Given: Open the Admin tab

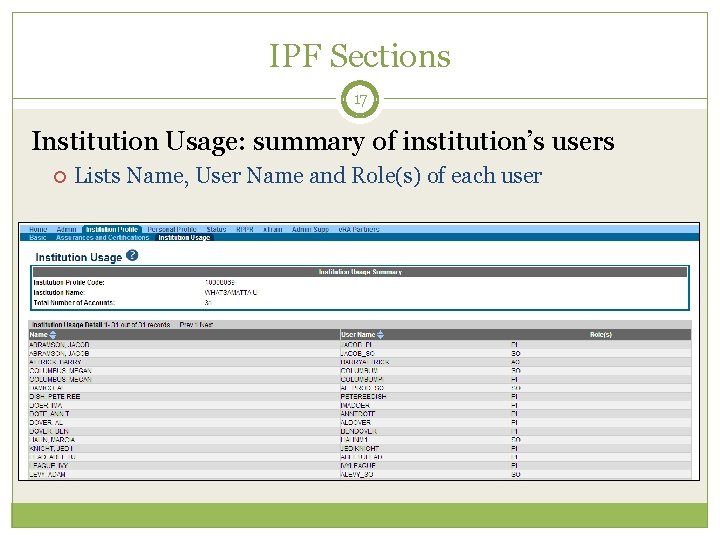Looking at the screenshot, I should (x=66, y=229).
